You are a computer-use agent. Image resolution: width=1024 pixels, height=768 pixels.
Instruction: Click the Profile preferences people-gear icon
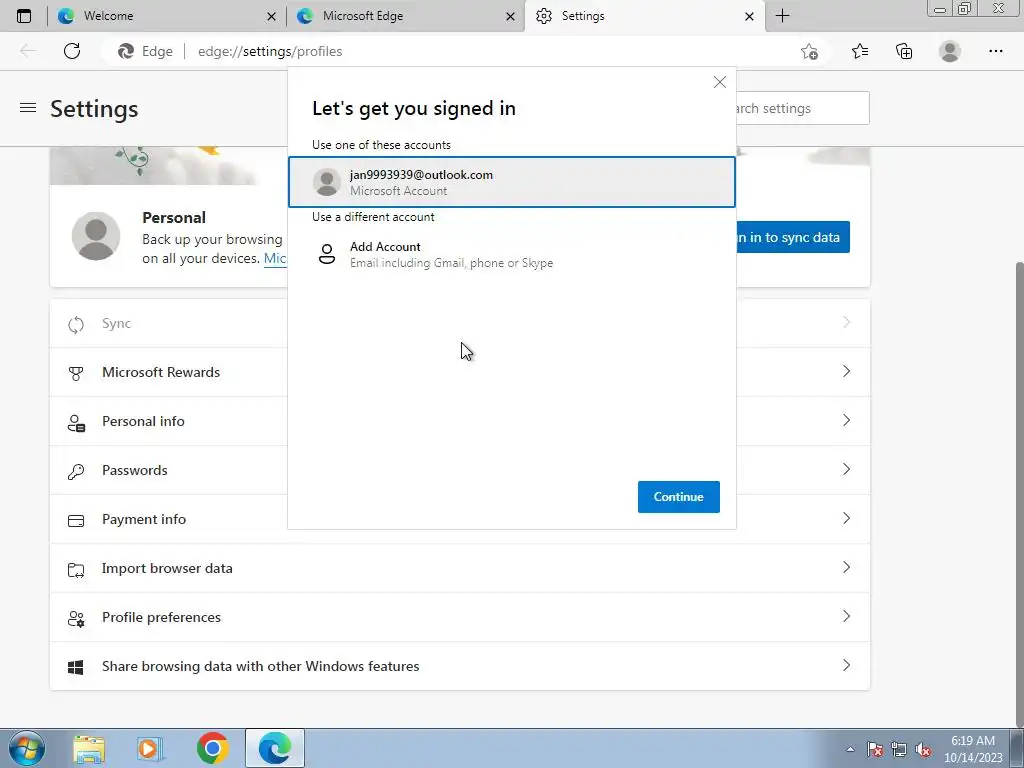coord(76,619)
